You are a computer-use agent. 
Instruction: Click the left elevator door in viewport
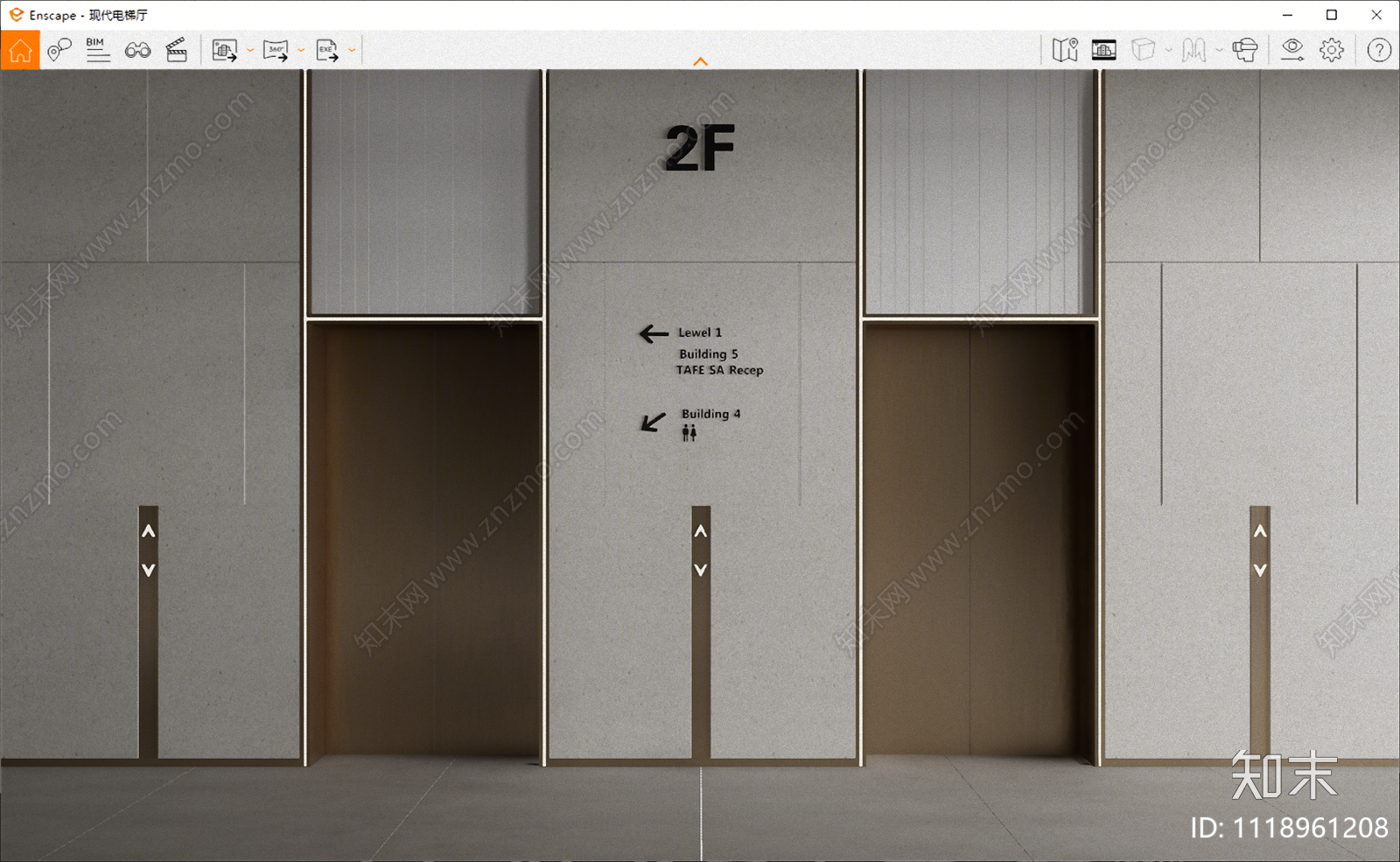click(x=423, y=541)
